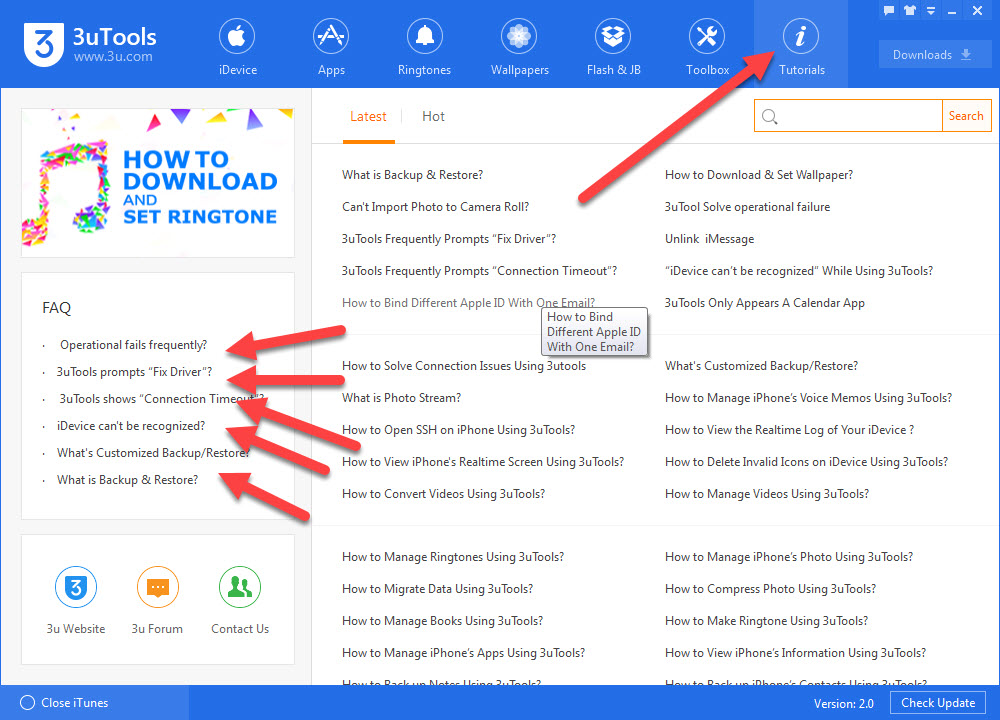Open 'Unlink iMessage' tutorial
The width and height of the screenshot is (1000, 720).
pos(709,239)
